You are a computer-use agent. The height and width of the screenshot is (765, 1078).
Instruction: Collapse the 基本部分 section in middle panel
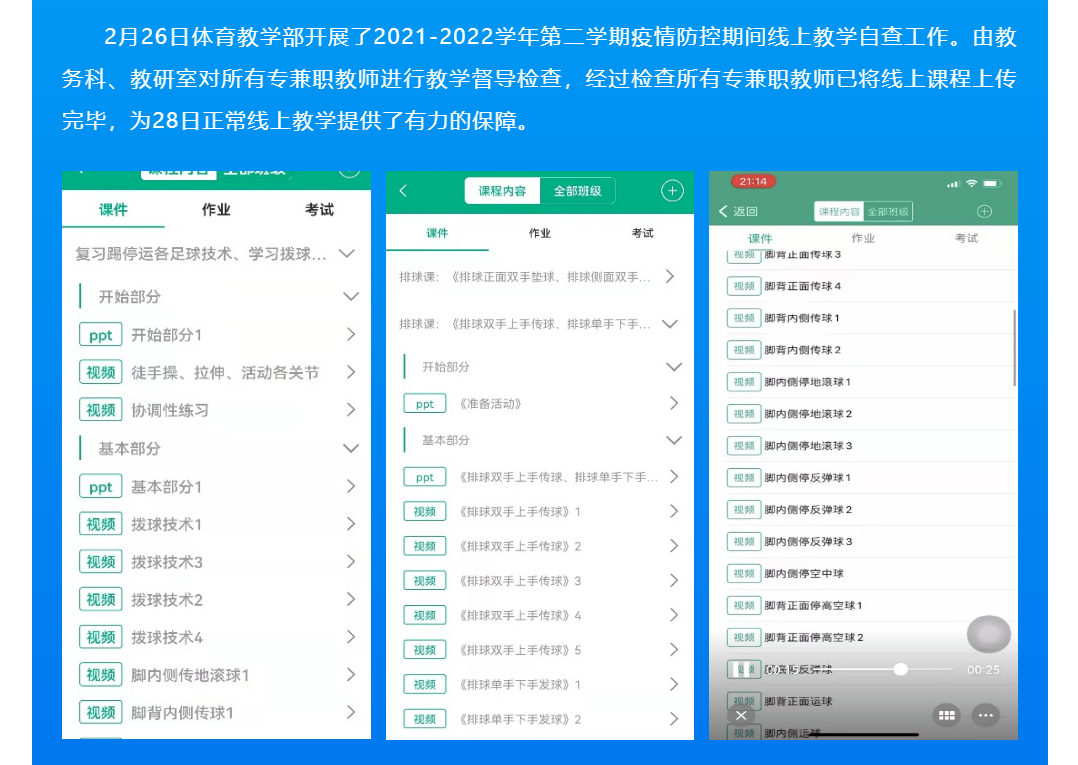point(673,440)
